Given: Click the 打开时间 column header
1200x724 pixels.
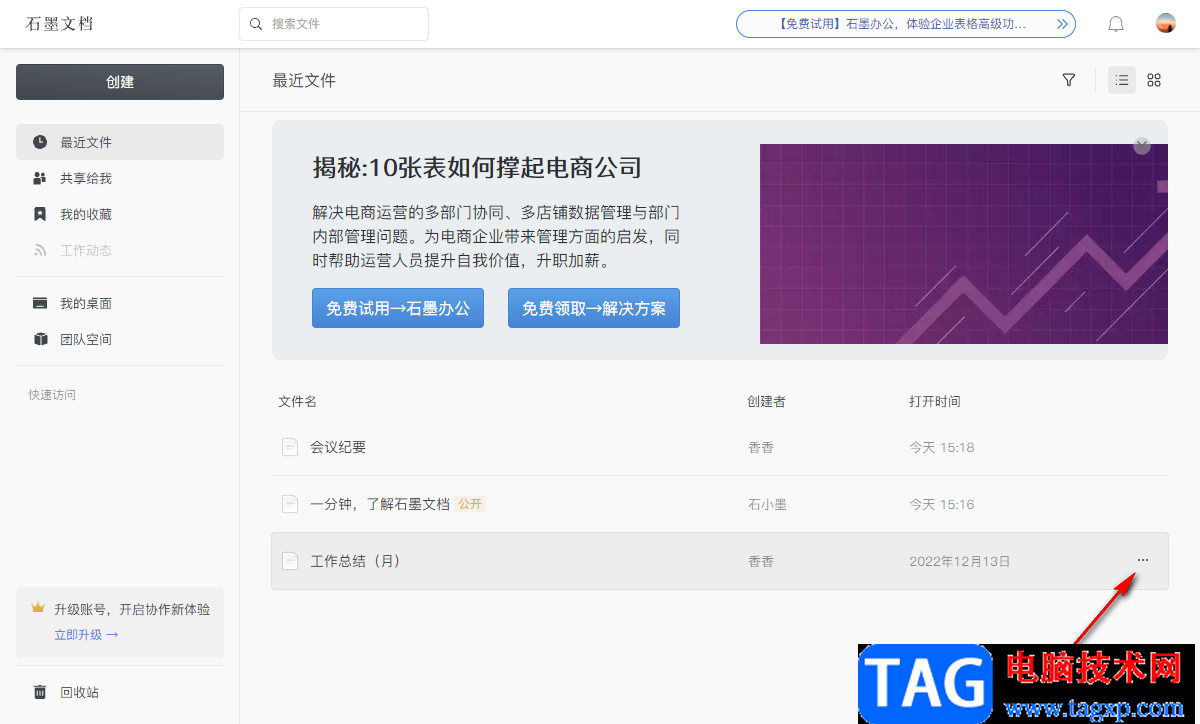Looking at the screenshot, I should (x=935, y=401).
